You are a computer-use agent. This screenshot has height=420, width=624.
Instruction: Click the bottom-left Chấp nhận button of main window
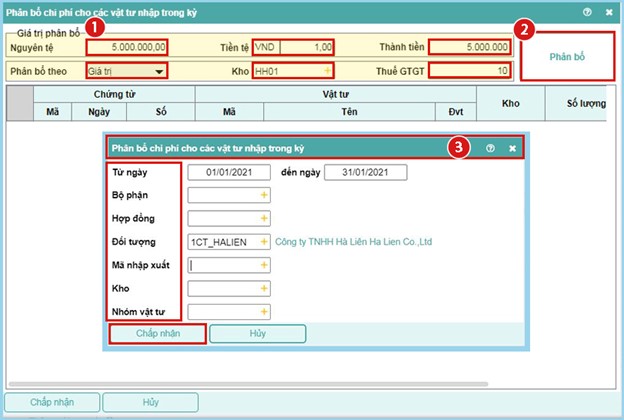[51, 401]
